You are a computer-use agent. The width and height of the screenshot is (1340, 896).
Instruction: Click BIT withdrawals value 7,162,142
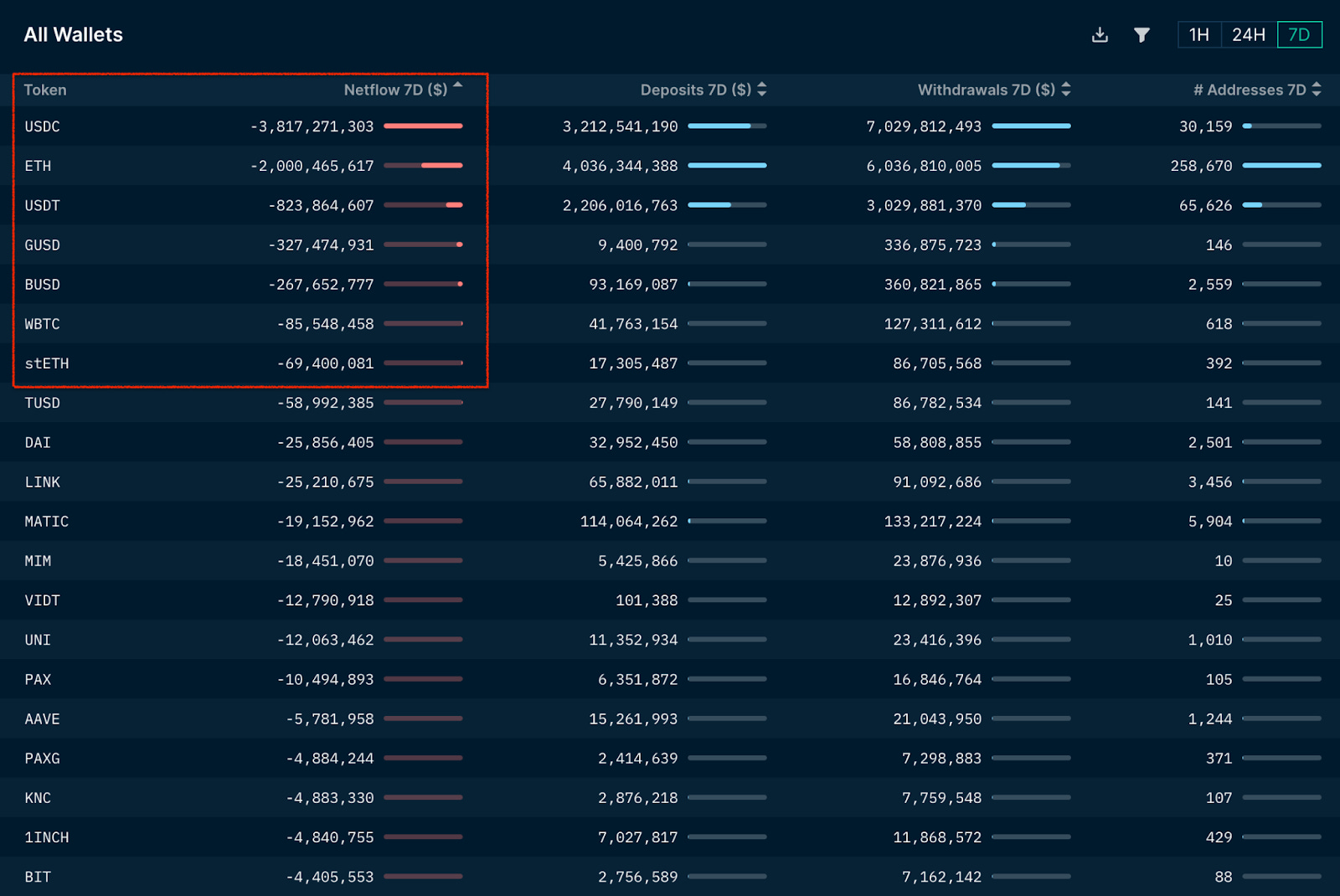941,877
